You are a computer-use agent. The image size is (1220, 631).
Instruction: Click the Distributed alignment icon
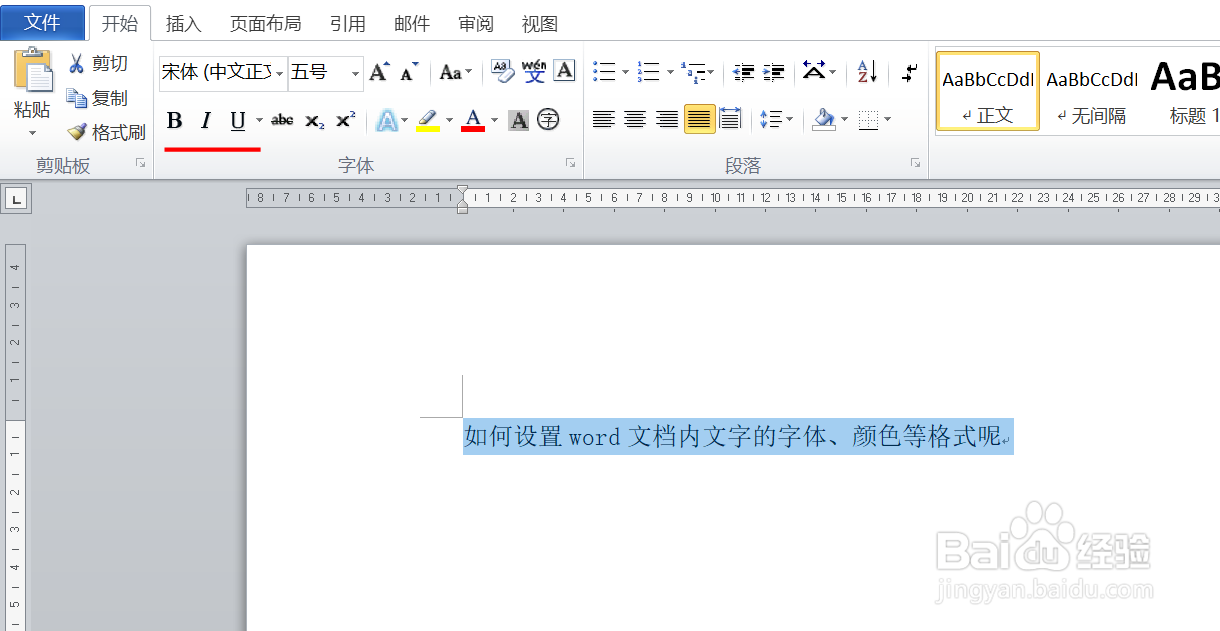[731, 120]
